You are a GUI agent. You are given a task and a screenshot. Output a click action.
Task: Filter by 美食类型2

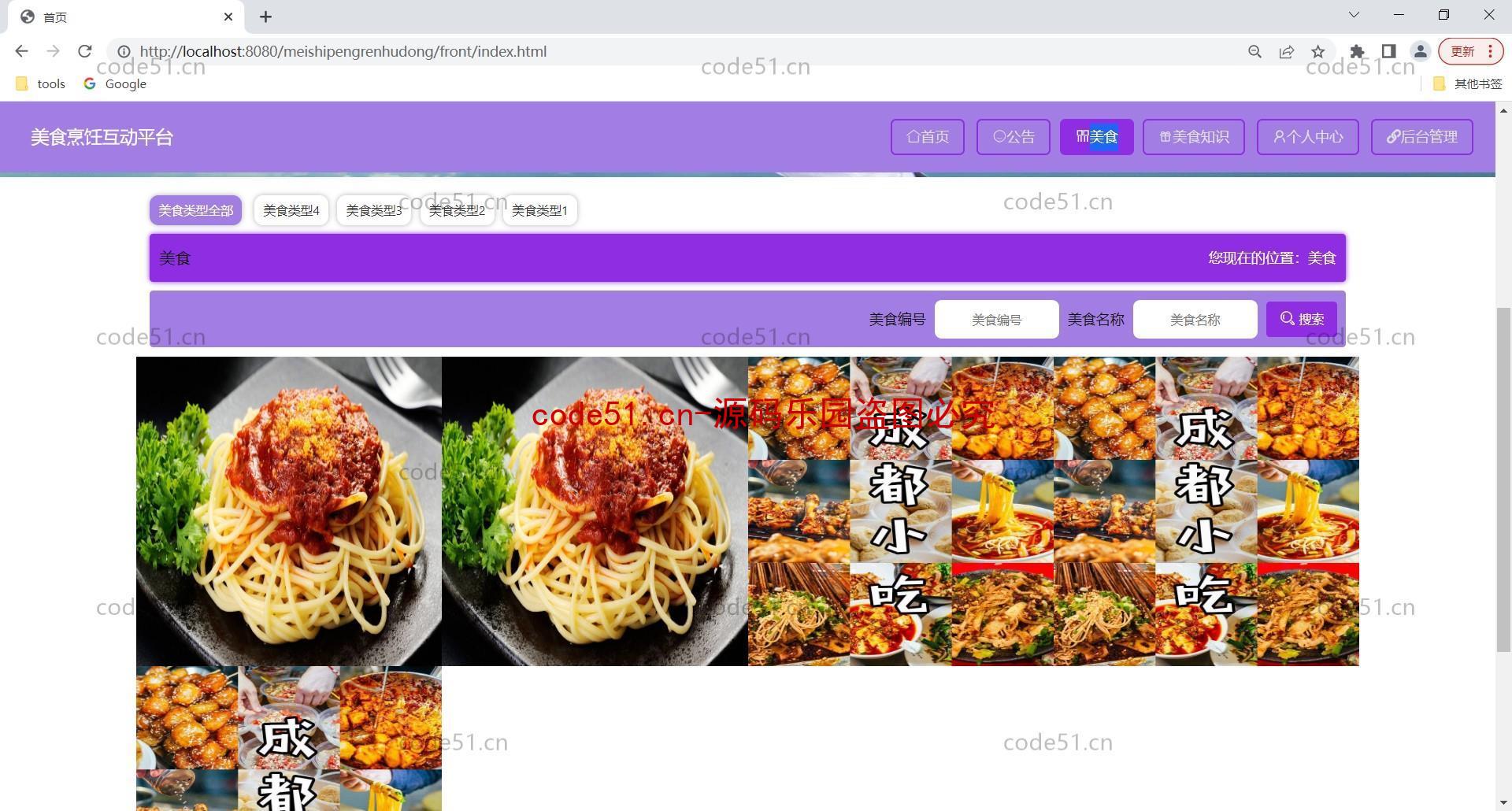(457, 210)
